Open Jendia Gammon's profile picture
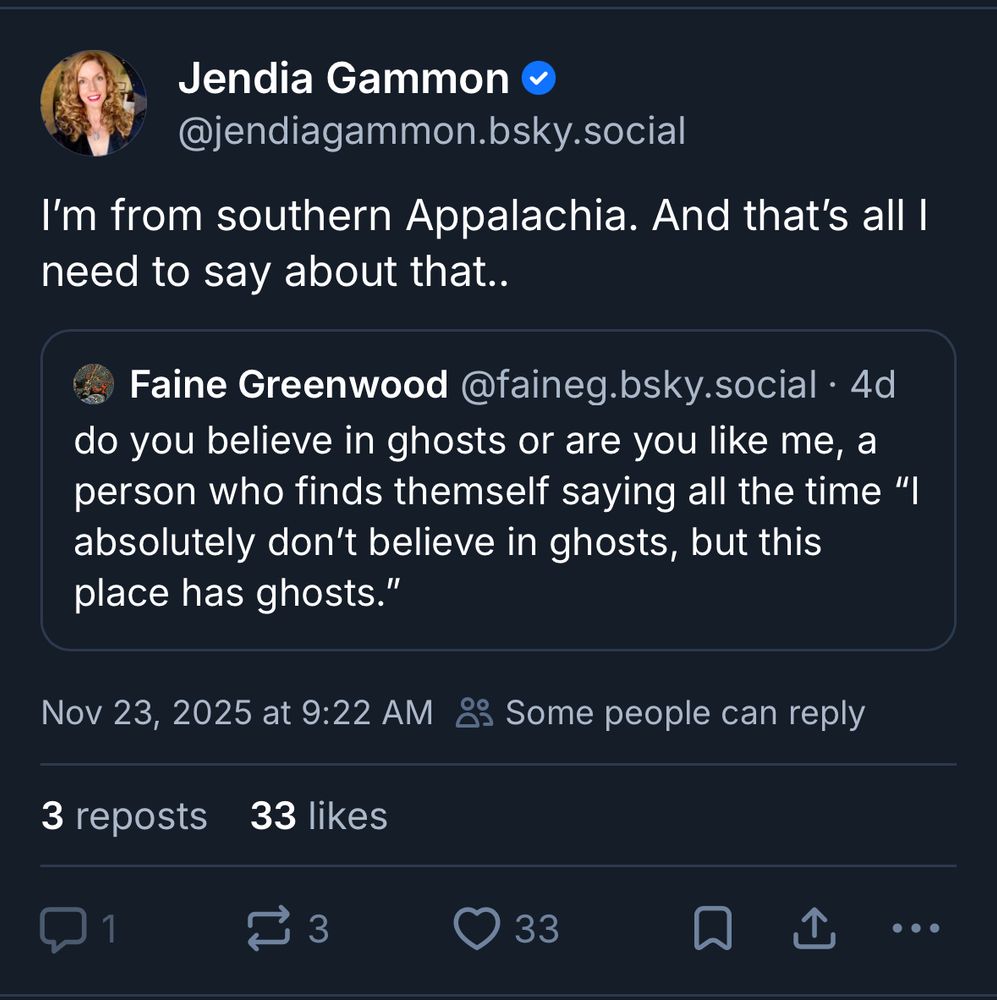The width and height of the screenshot is (997, 1000). (x=93, y=103)
